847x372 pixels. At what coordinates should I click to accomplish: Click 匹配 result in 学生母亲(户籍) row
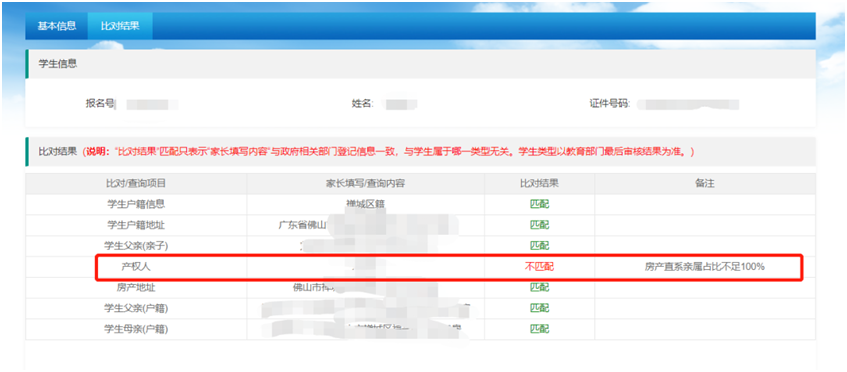point(539,328)
